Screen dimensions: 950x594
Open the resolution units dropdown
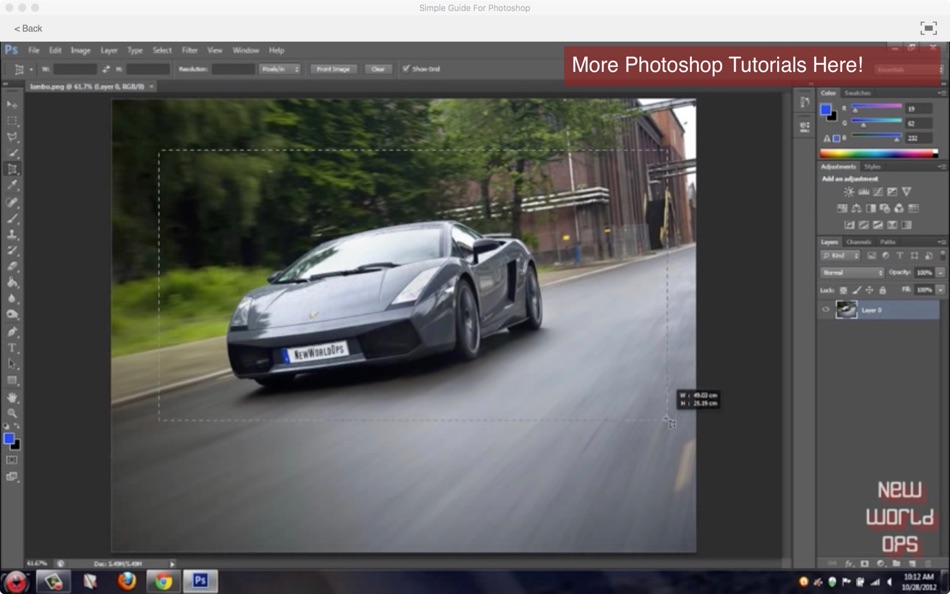279,69
